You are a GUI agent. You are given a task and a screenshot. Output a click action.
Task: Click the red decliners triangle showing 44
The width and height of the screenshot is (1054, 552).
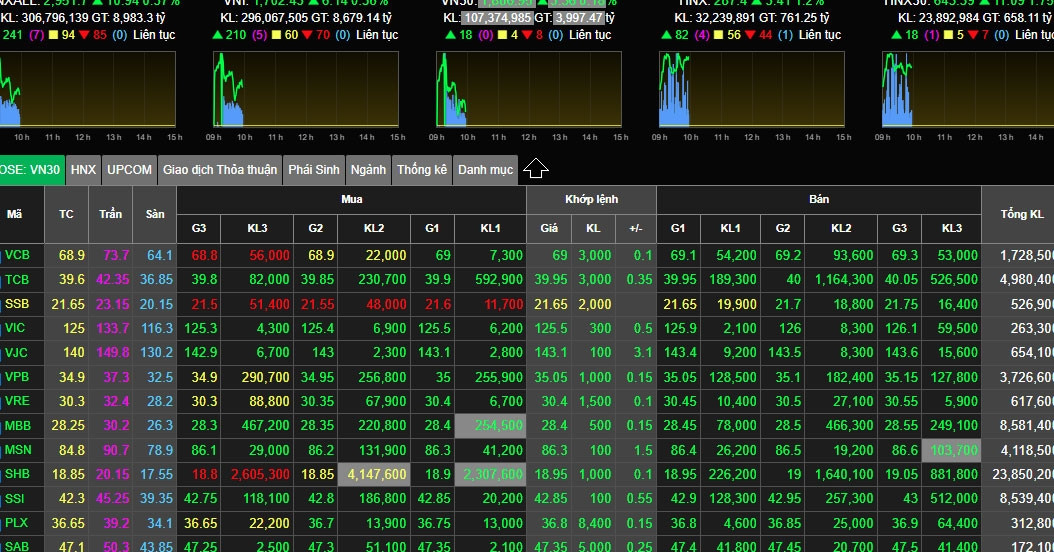[752, 35]
